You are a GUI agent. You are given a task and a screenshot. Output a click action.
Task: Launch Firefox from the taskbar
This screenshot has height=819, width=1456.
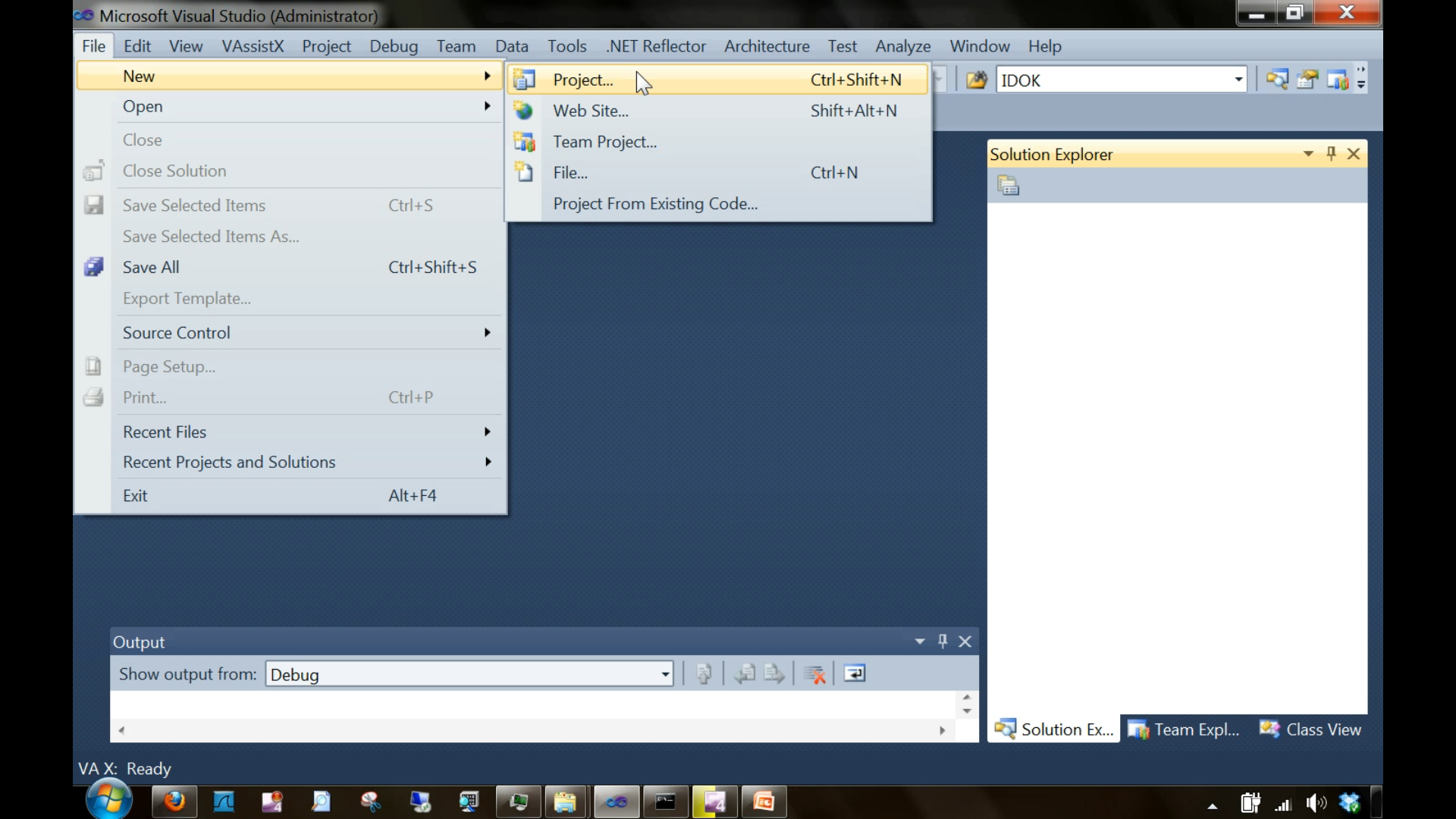click(x=174, y=802)
